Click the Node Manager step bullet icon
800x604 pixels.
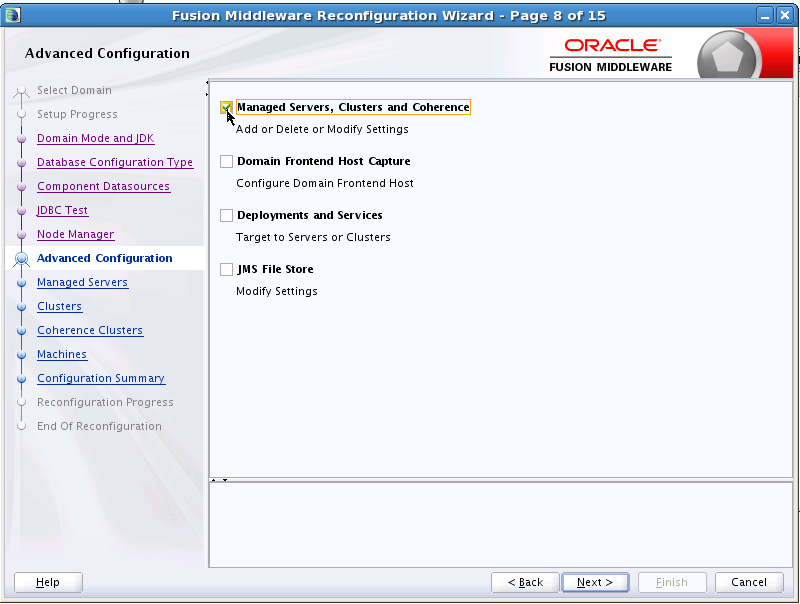tap(21, 235)
